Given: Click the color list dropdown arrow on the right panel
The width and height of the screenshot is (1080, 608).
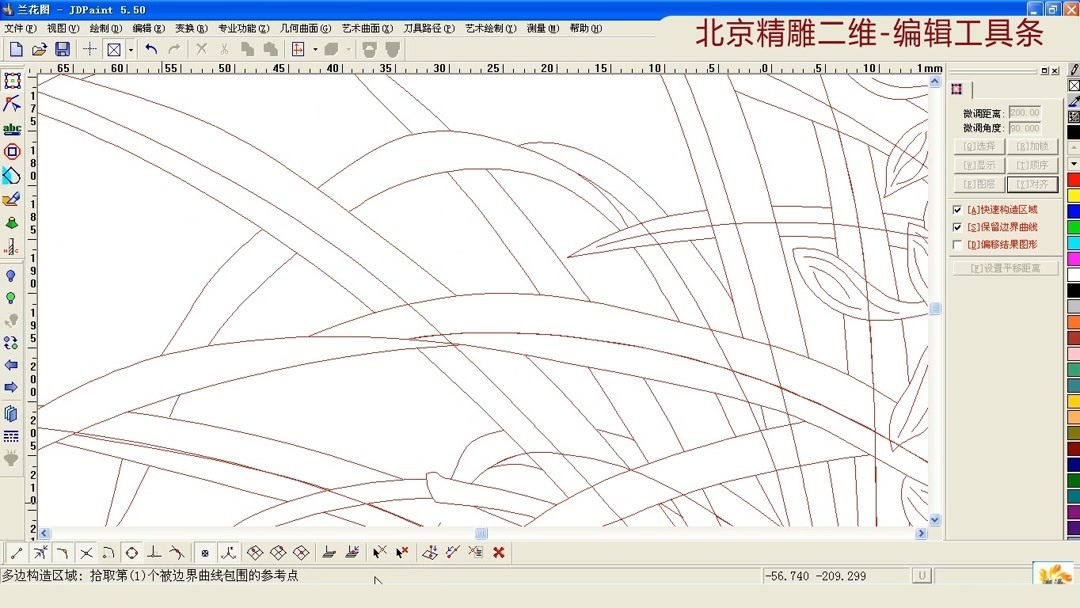Looking at the screenshot, I should coord(1073,164).
